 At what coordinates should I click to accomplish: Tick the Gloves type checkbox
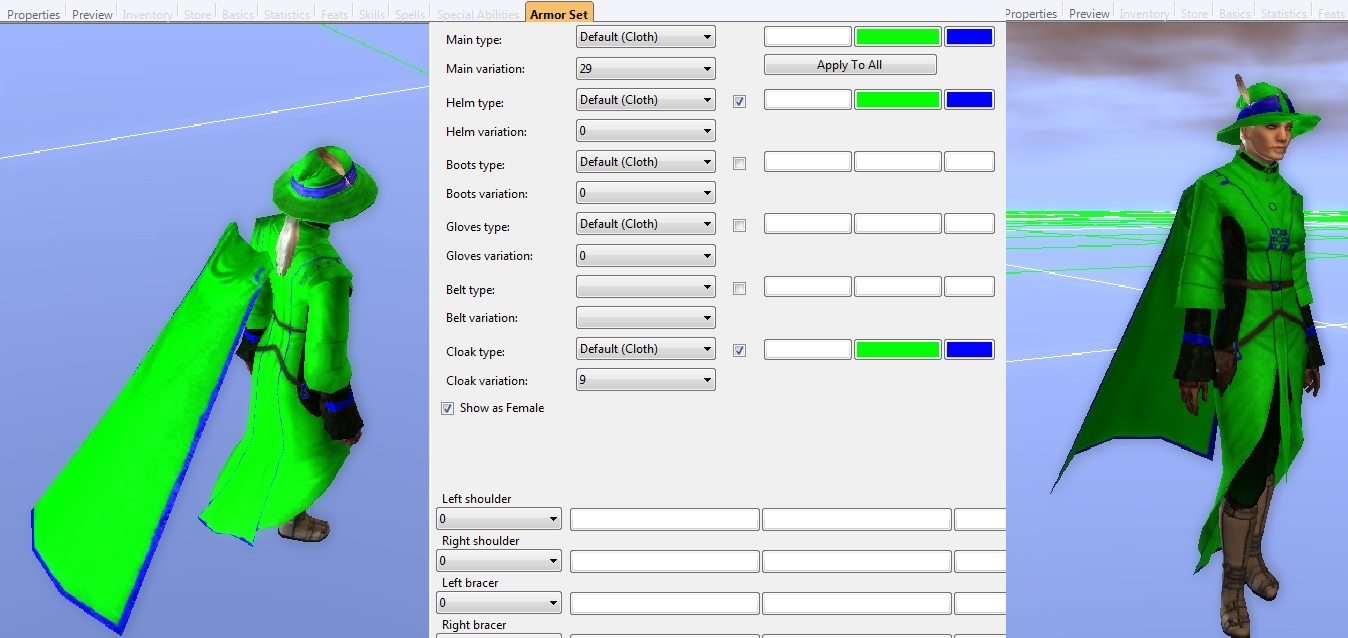pos(740,225)
